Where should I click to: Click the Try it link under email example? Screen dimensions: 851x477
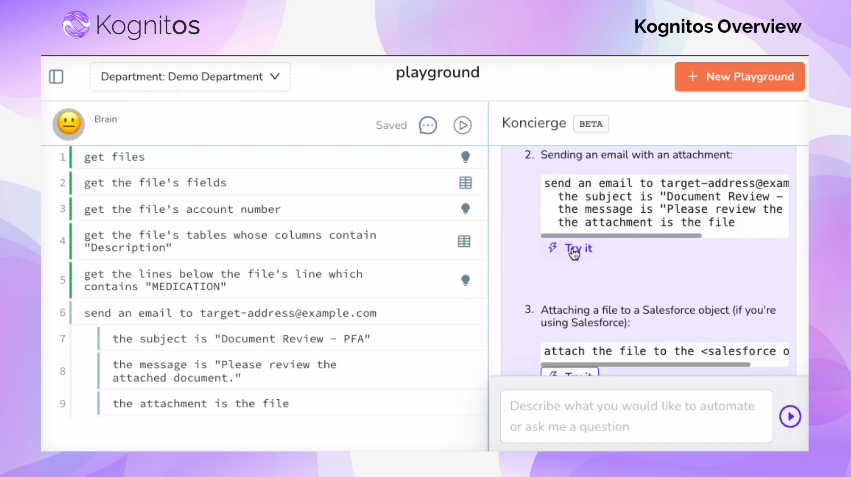tap(579, 248)
